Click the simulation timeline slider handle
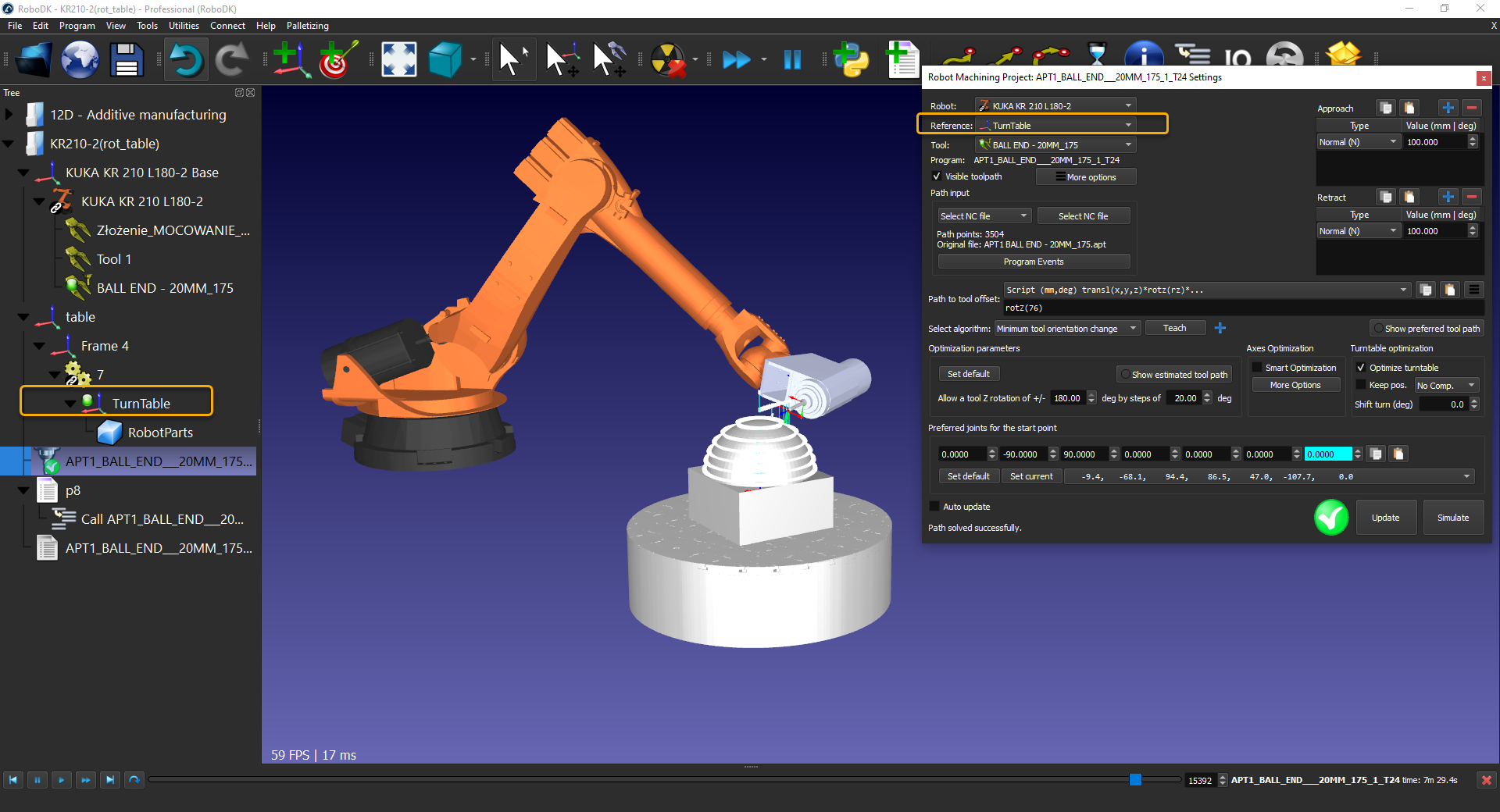This screenshot has width=1500, height=812. pyautogui.click(x=1135, y=779)
